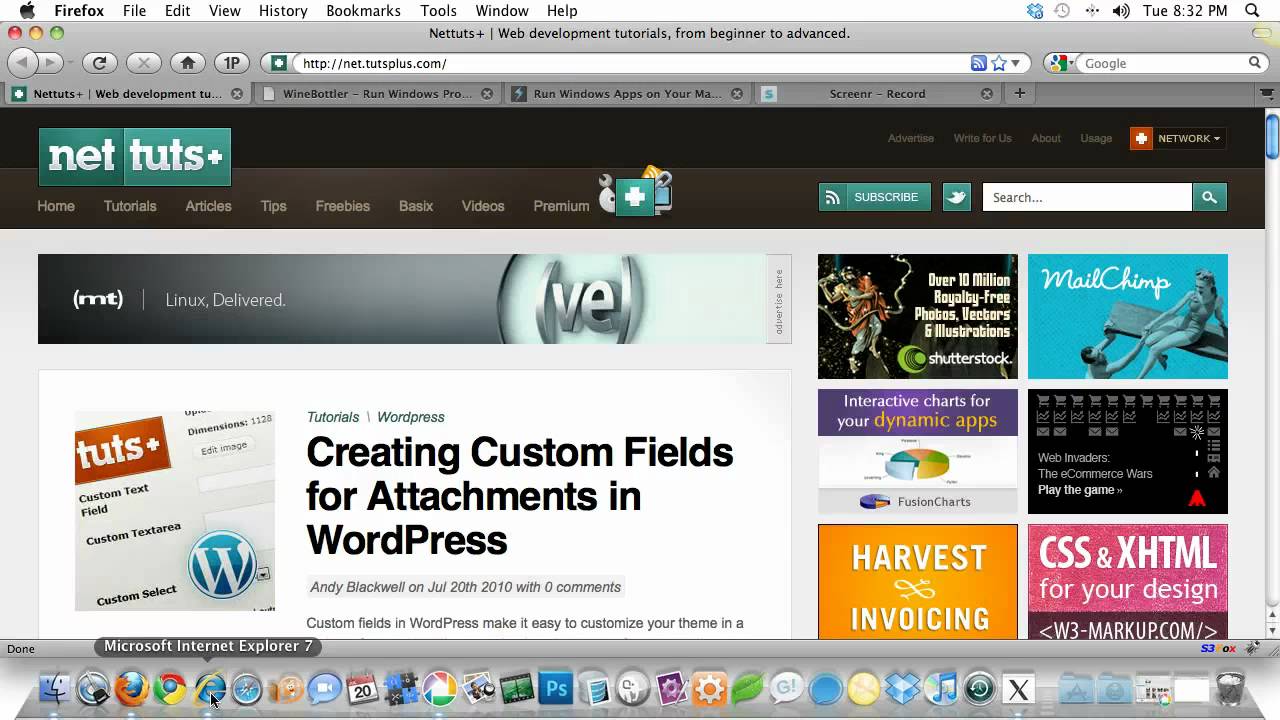Open the Trash in the Dock
Screen dimensions: 1280x720
[x=1231, y=688]
